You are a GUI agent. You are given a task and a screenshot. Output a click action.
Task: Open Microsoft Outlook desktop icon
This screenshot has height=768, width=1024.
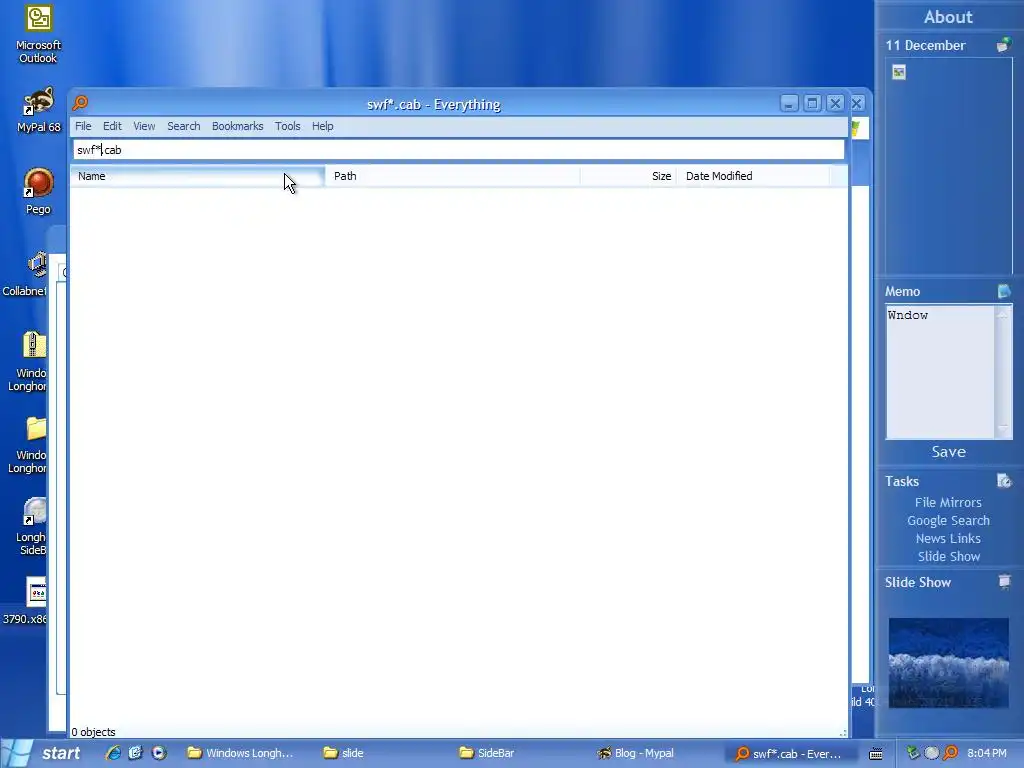[x=39, y=35]
